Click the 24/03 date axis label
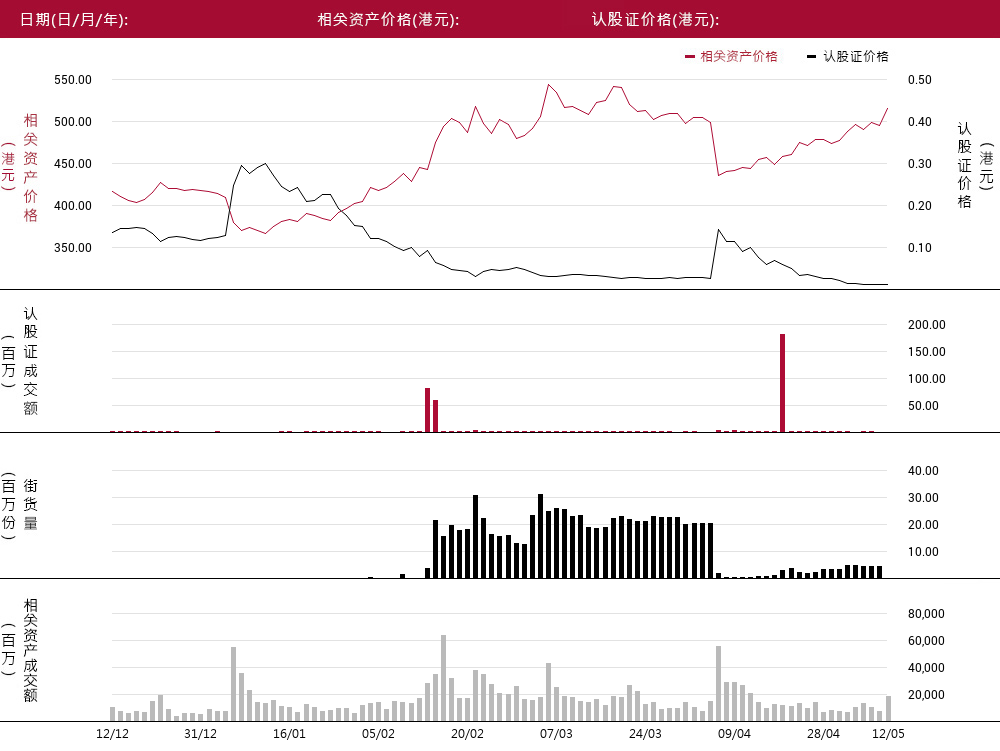 [x=645, y=734]
